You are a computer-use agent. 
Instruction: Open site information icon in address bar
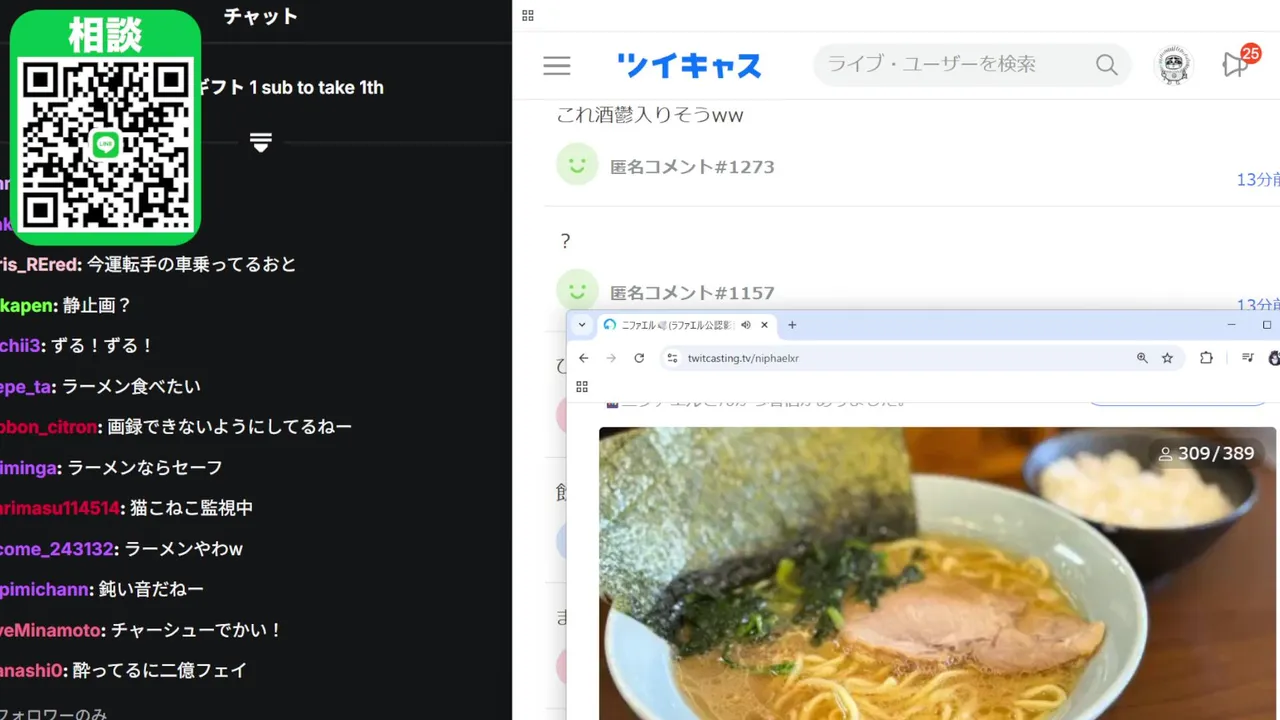(673, 358)
